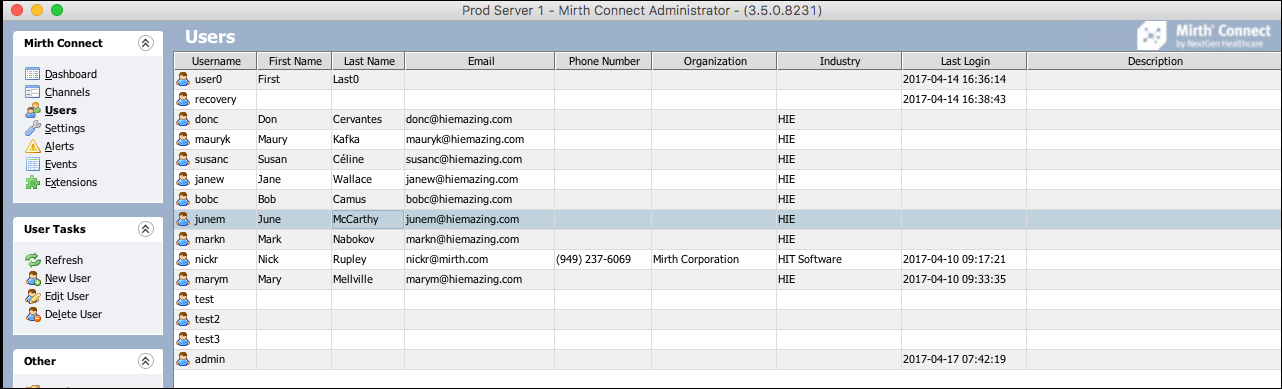Sort by First Name column header

click(x=294, y=61)
